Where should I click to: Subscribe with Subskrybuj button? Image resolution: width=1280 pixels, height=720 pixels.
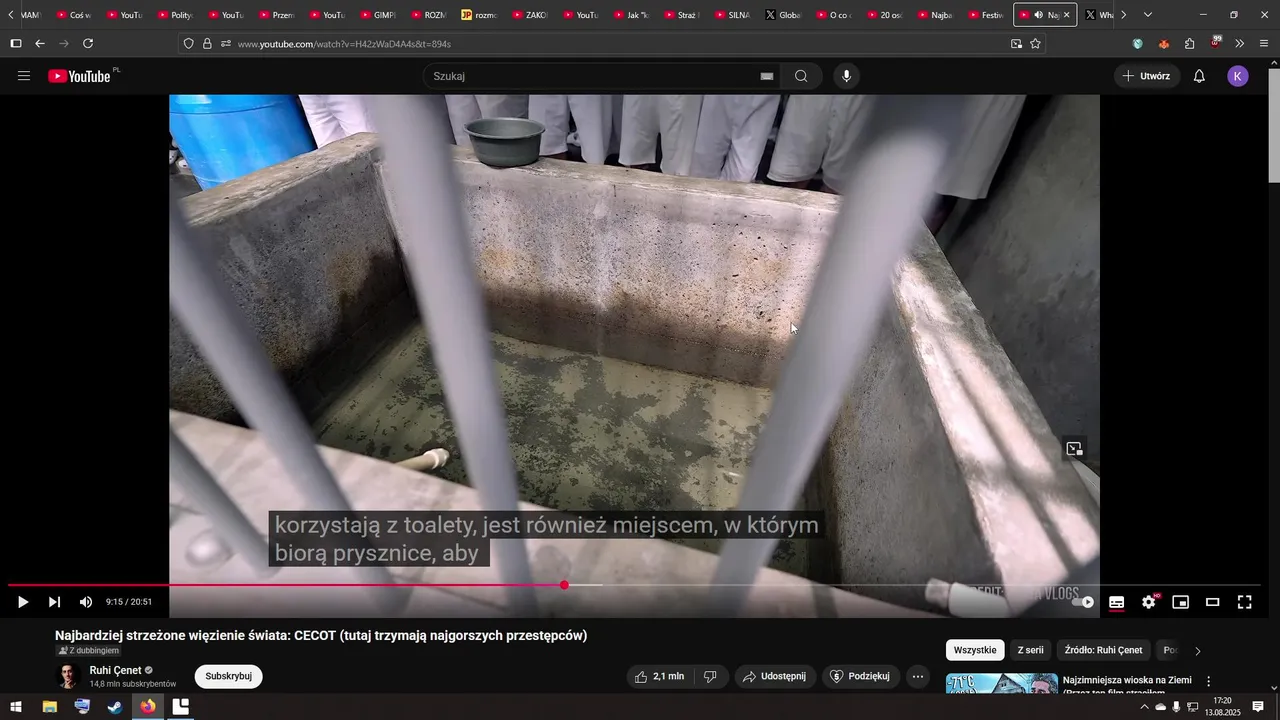(x=228, y=676)
